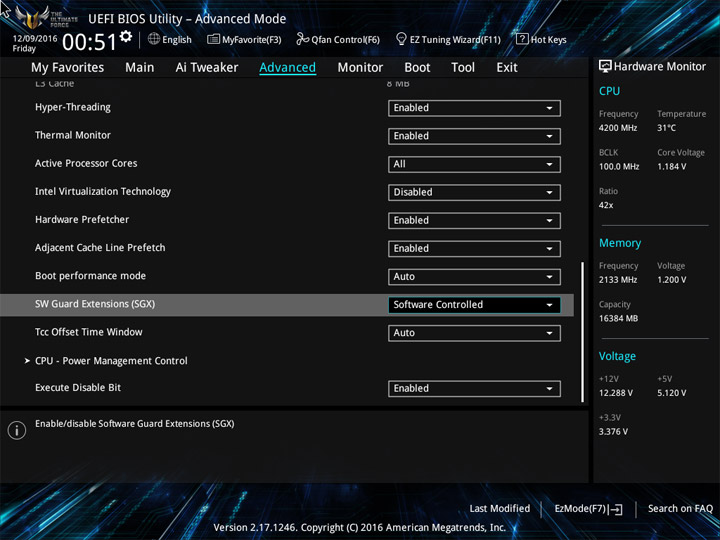Viewport: 720px width, 540px height.
Task: Switch to the Main tab
Action: click(x=140, y=68)
